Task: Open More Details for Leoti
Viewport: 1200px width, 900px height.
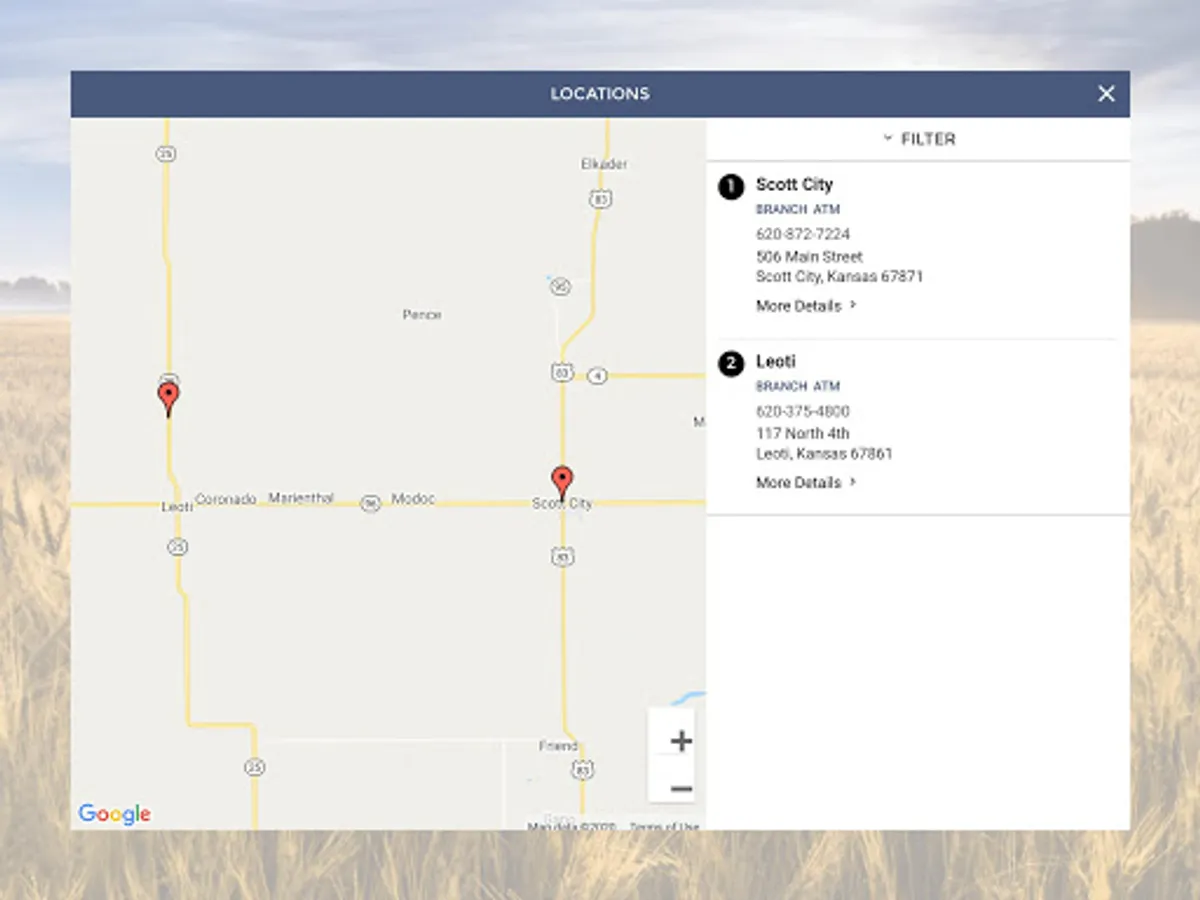Action: coord(806,482)
